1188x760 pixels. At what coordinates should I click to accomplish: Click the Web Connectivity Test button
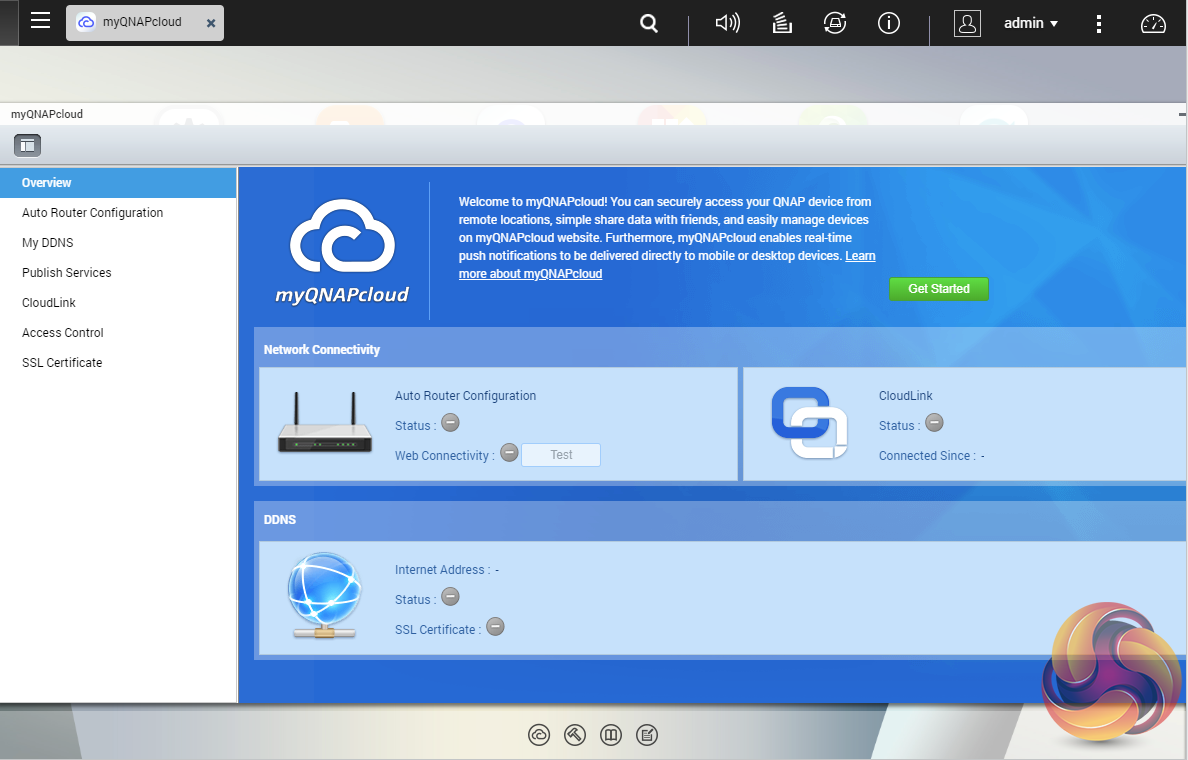pos(561,455)
